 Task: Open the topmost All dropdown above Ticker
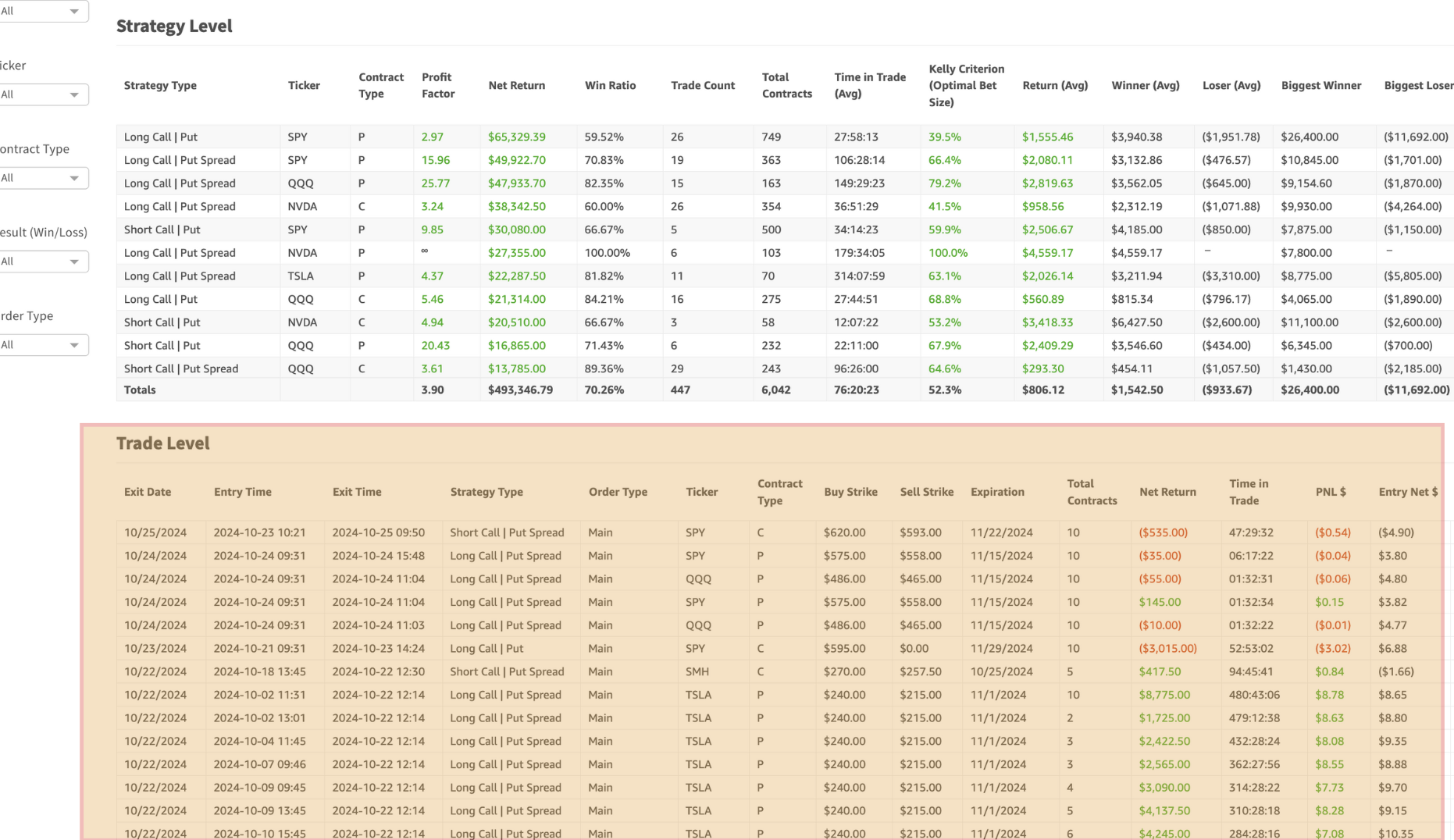pos(43,11)
